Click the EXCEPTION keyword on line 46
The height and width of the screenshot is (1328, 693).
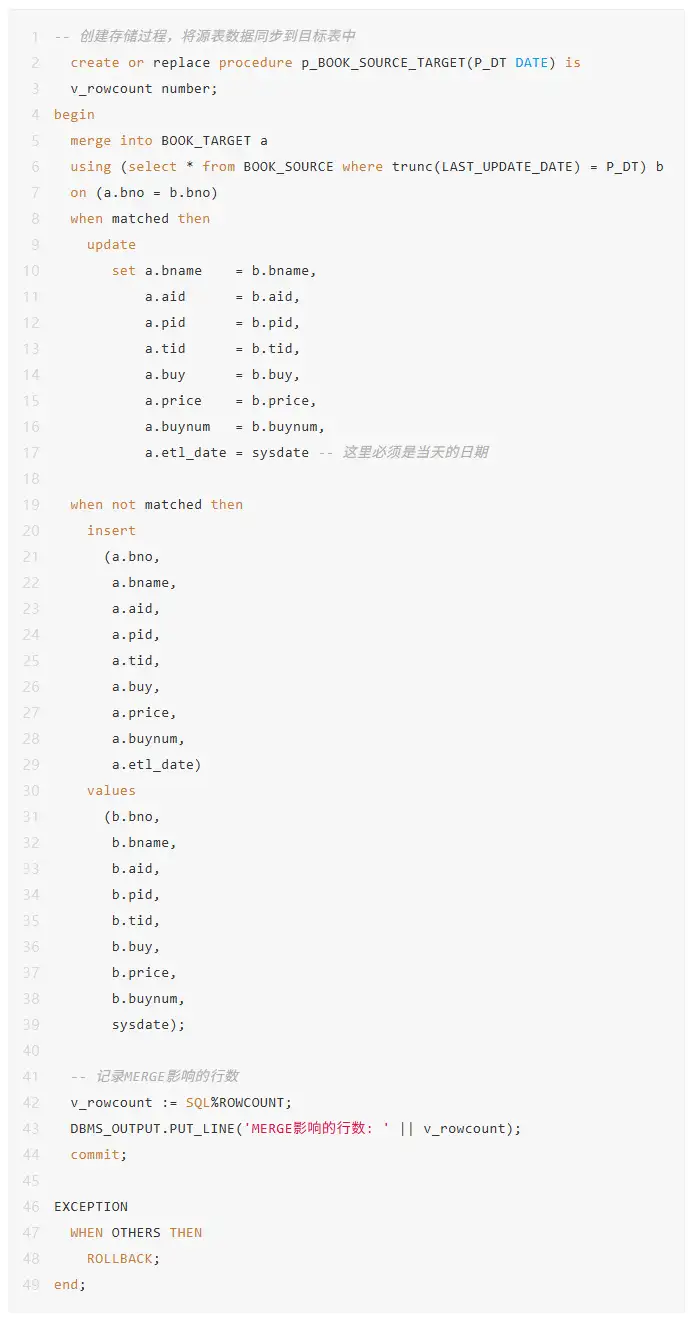pos(91,1206)
